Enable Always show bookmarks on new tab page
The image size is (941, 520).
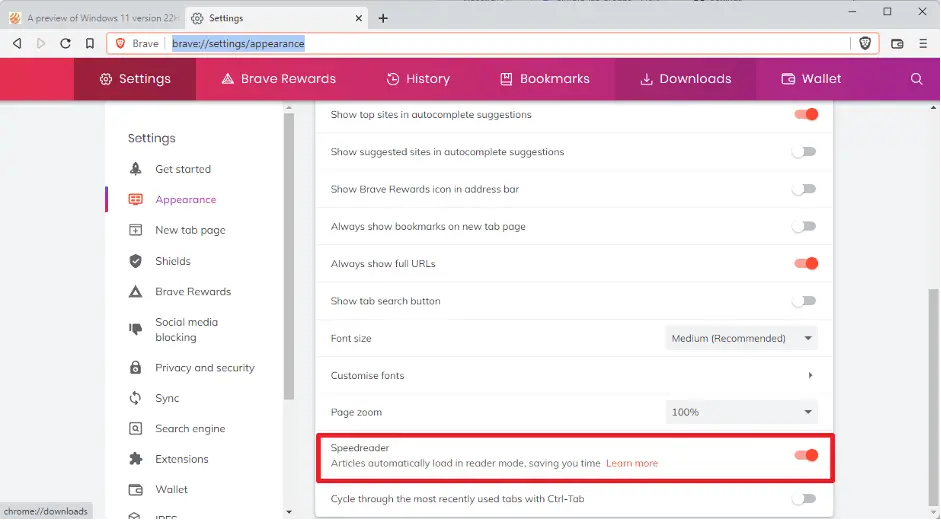[x=804, y=226]
